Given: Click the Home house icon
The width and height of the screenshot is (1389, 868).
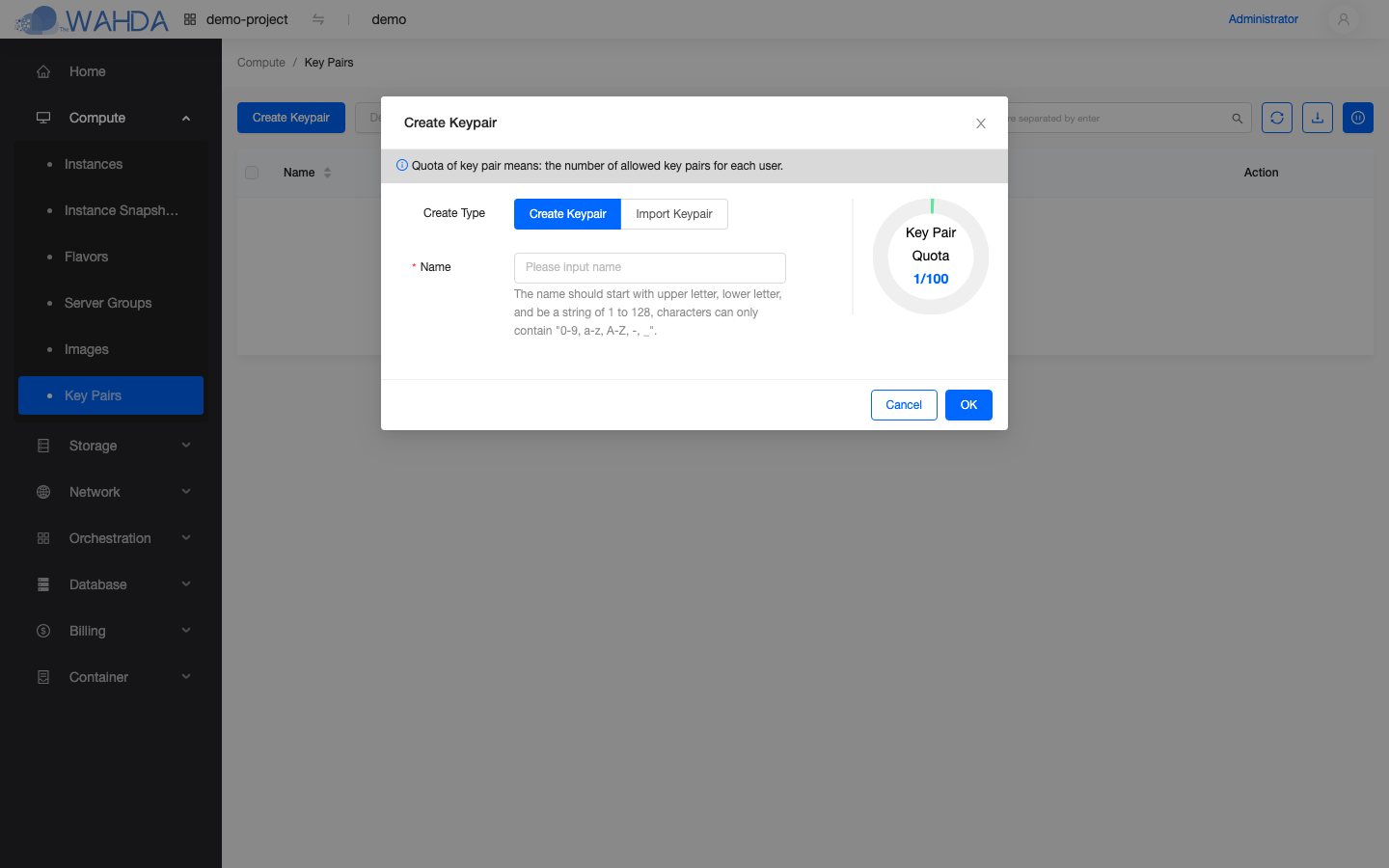Looking at the screenshot, I should pyautogui.click(x=43, y=71).
